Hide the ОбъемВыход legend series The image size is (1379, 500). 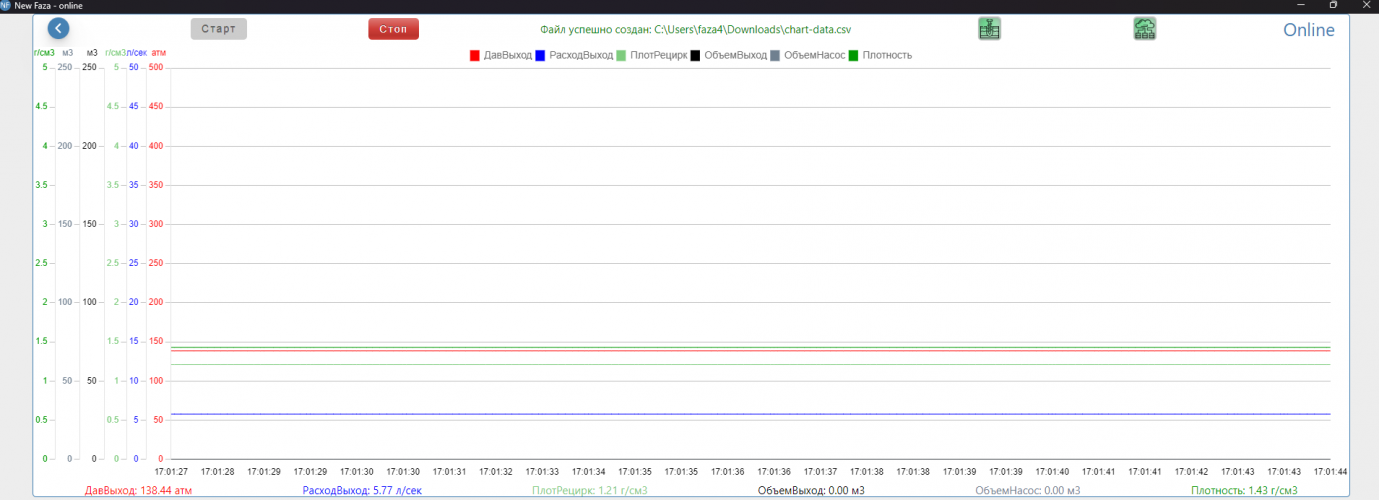pos(728,55)
